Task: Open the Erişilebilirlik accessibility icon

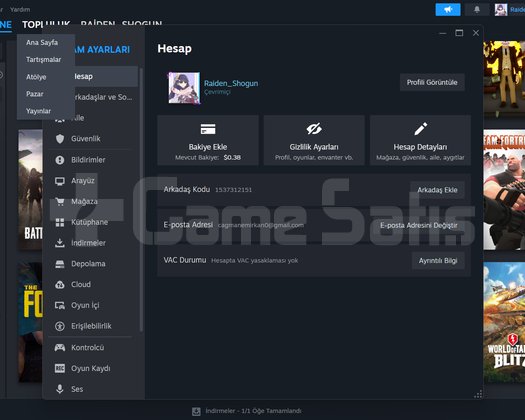Action: [60, 326]
